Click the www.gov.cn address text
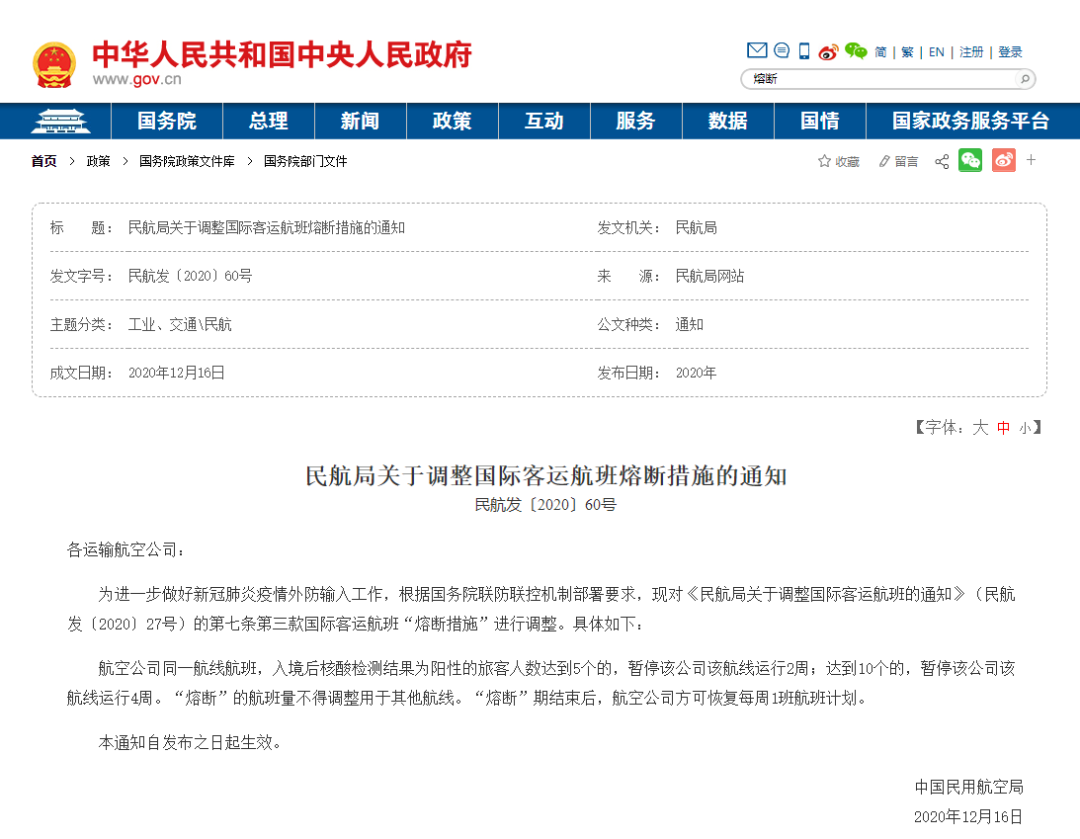 [x=137, y=79]
